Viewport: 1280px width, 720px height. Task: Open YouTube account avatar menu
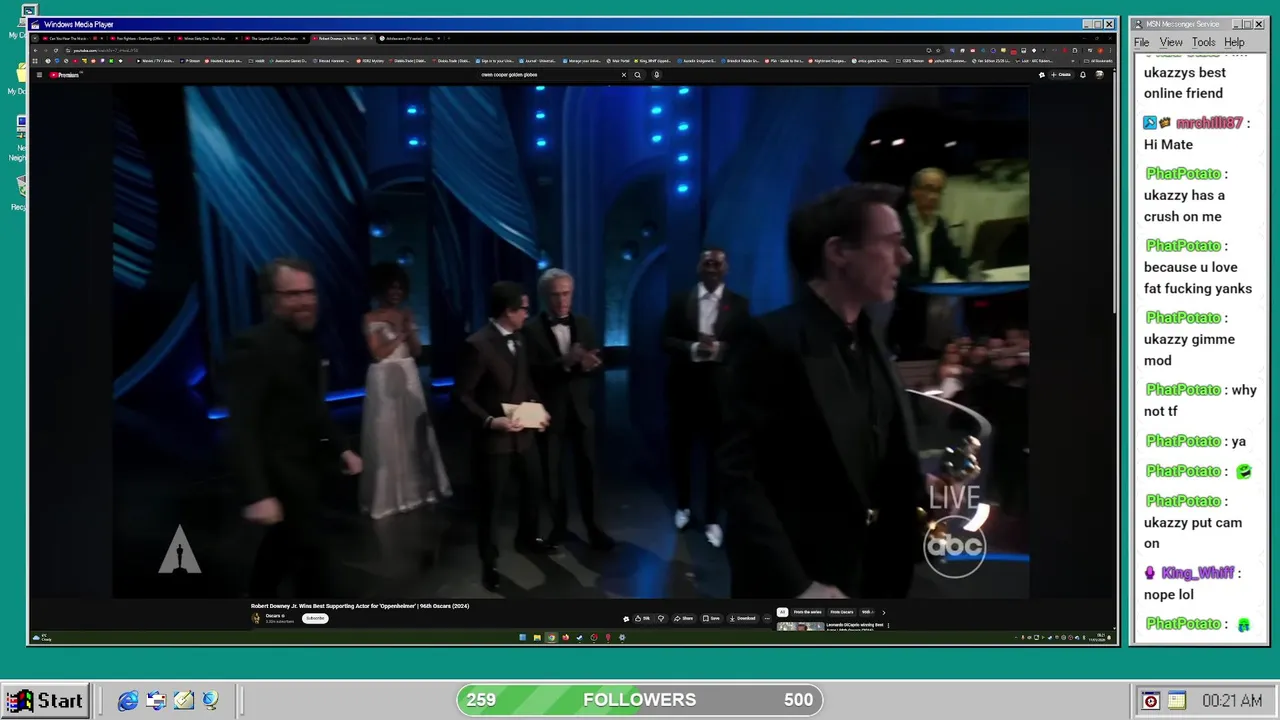coord(1100,75)
